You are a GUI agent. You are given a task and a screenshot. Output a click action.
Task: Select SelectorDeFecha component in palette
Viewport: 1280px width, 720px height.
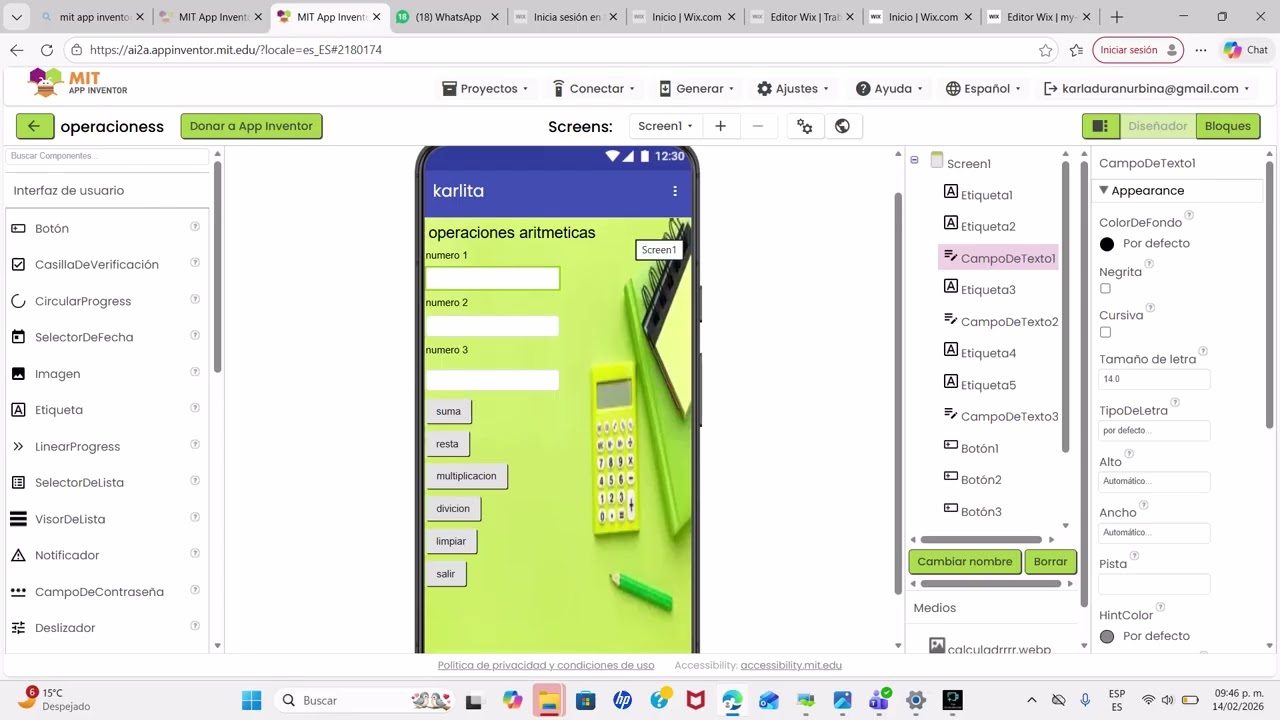84,337
